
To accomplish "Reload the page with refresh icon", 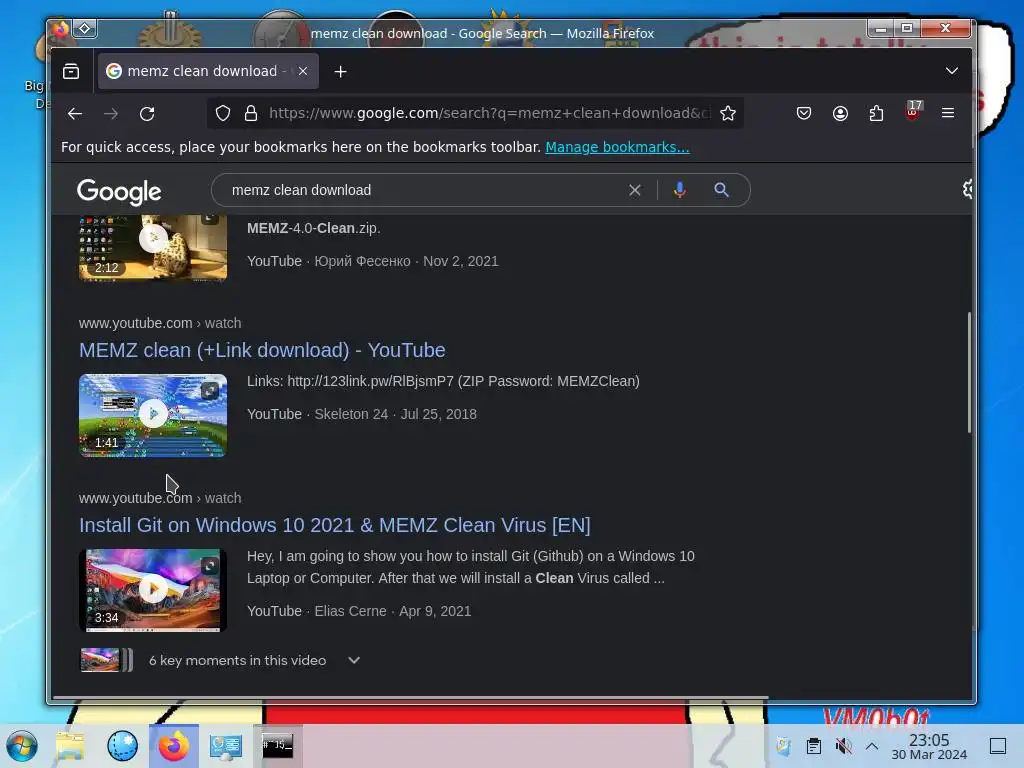I will (x=147, y=114).
